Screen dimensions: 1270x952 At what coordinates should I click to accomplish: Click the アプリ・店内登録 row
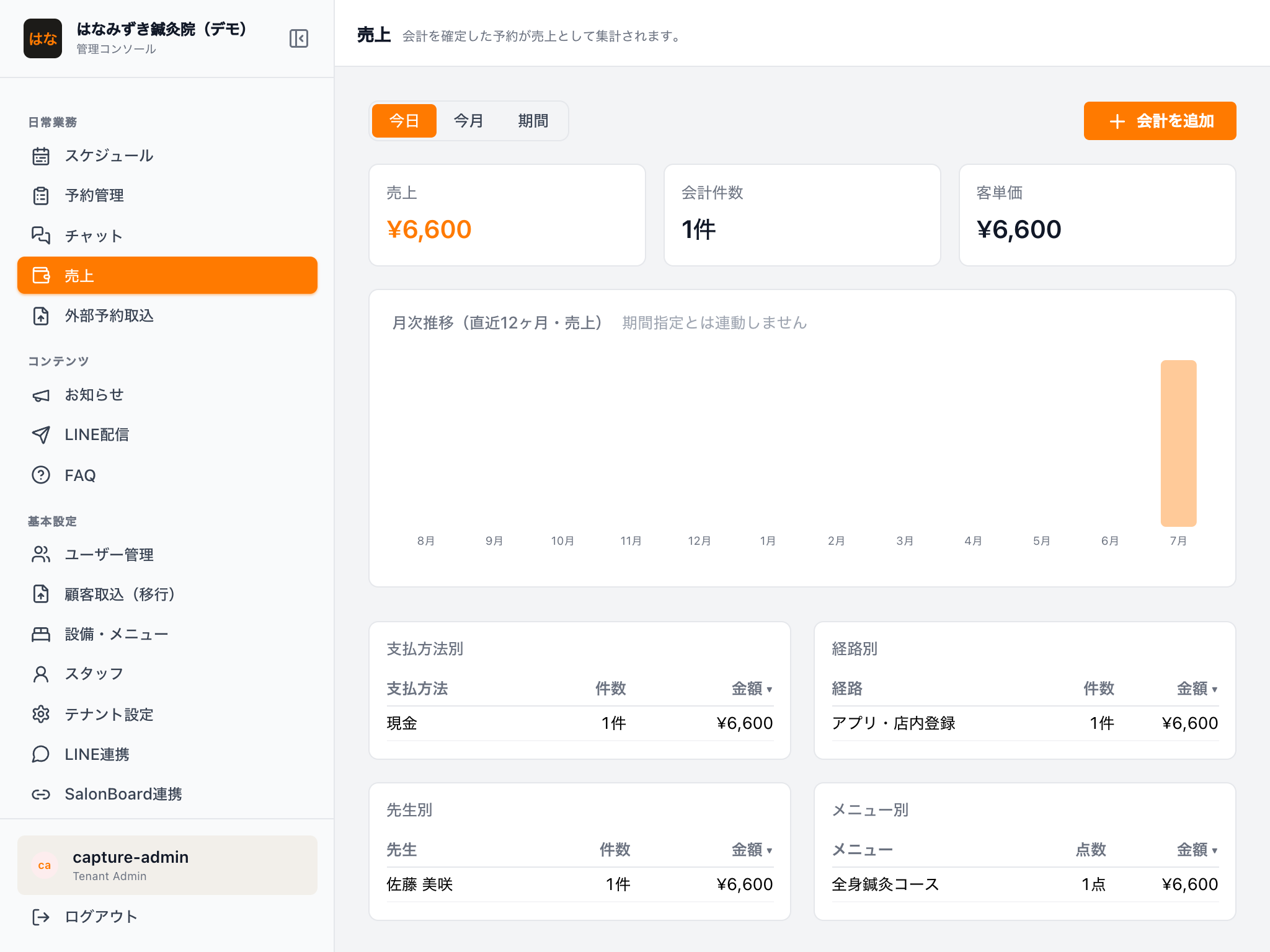[1025, 723]
